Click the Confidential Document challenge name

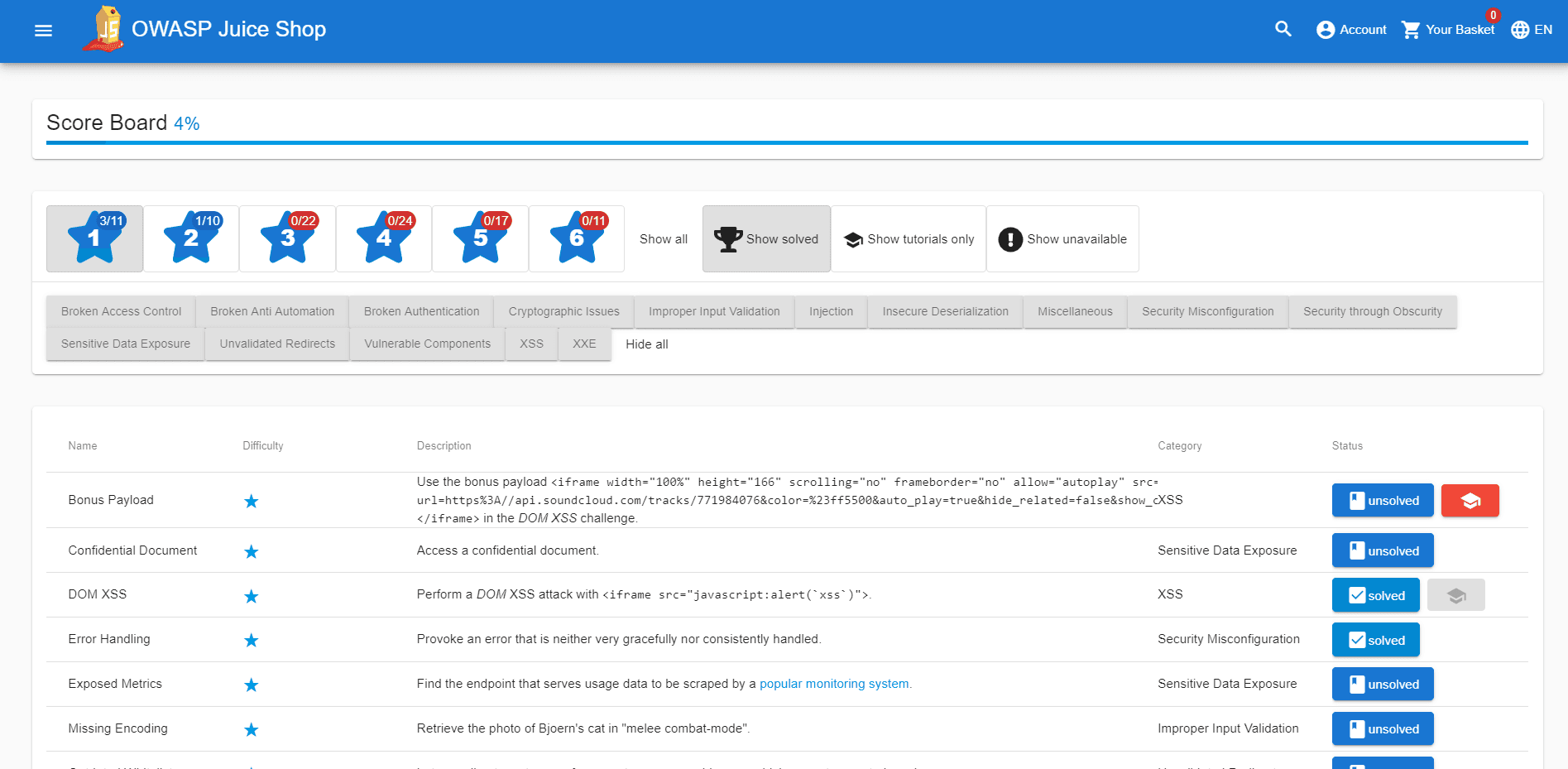pos(132,551)
